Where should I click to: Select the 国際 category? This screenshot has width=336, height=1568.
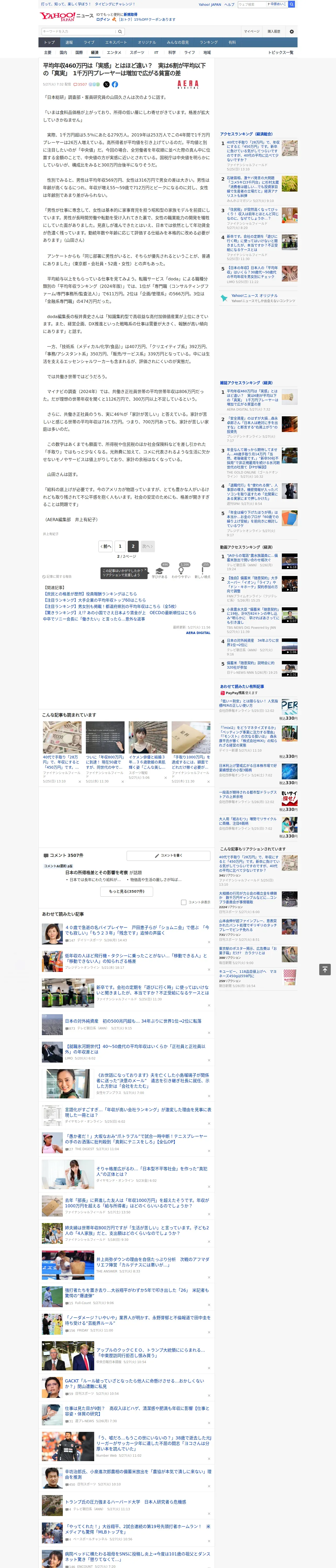(x=79, y=52)
